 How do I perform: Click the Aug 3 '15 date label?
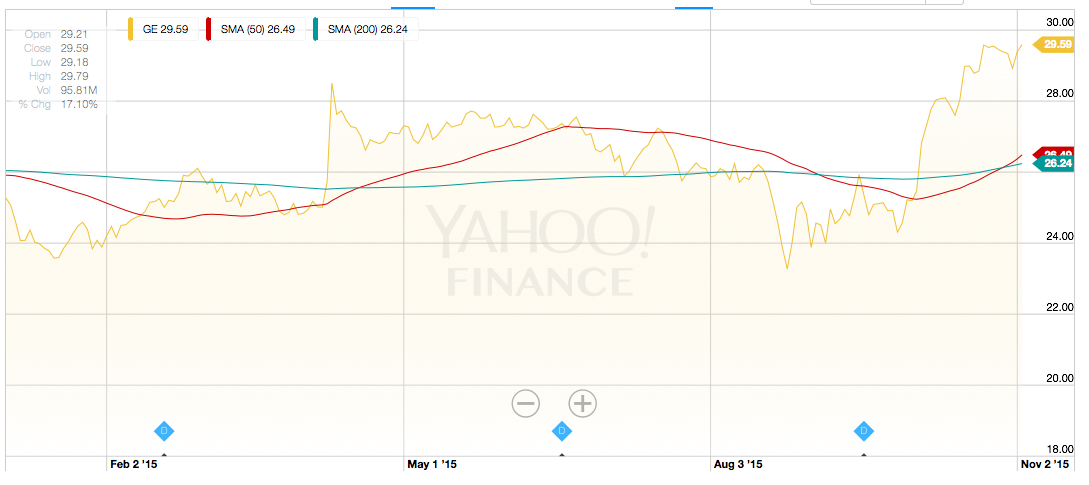(x=737, y=465)
